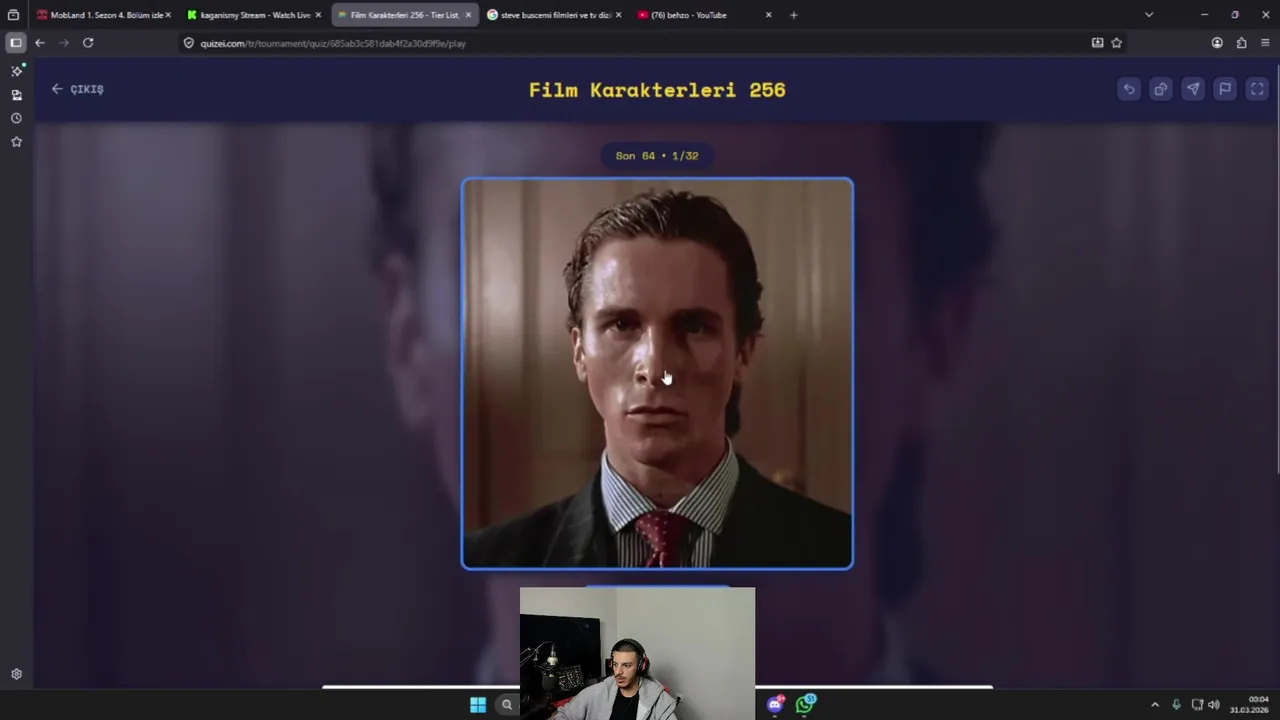
Task: Expand the tab list dropdown arrow
Action: pyautogui.click(x=1149, y=15)
